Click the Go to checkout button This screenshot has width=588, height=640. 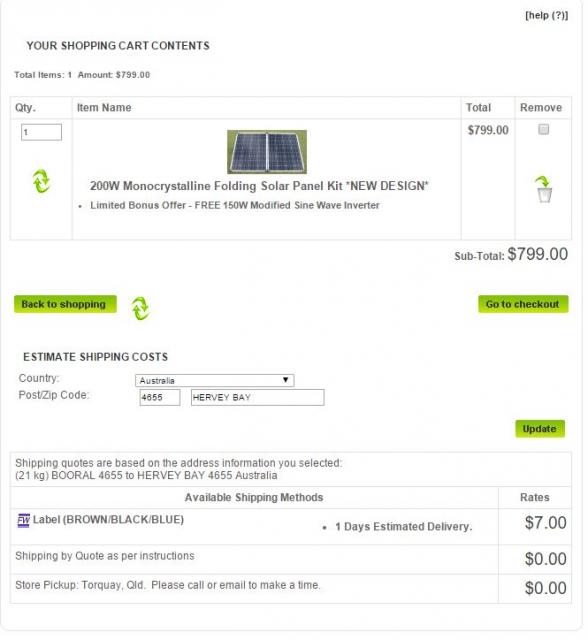pyautogui.click(x=523, y=304)
